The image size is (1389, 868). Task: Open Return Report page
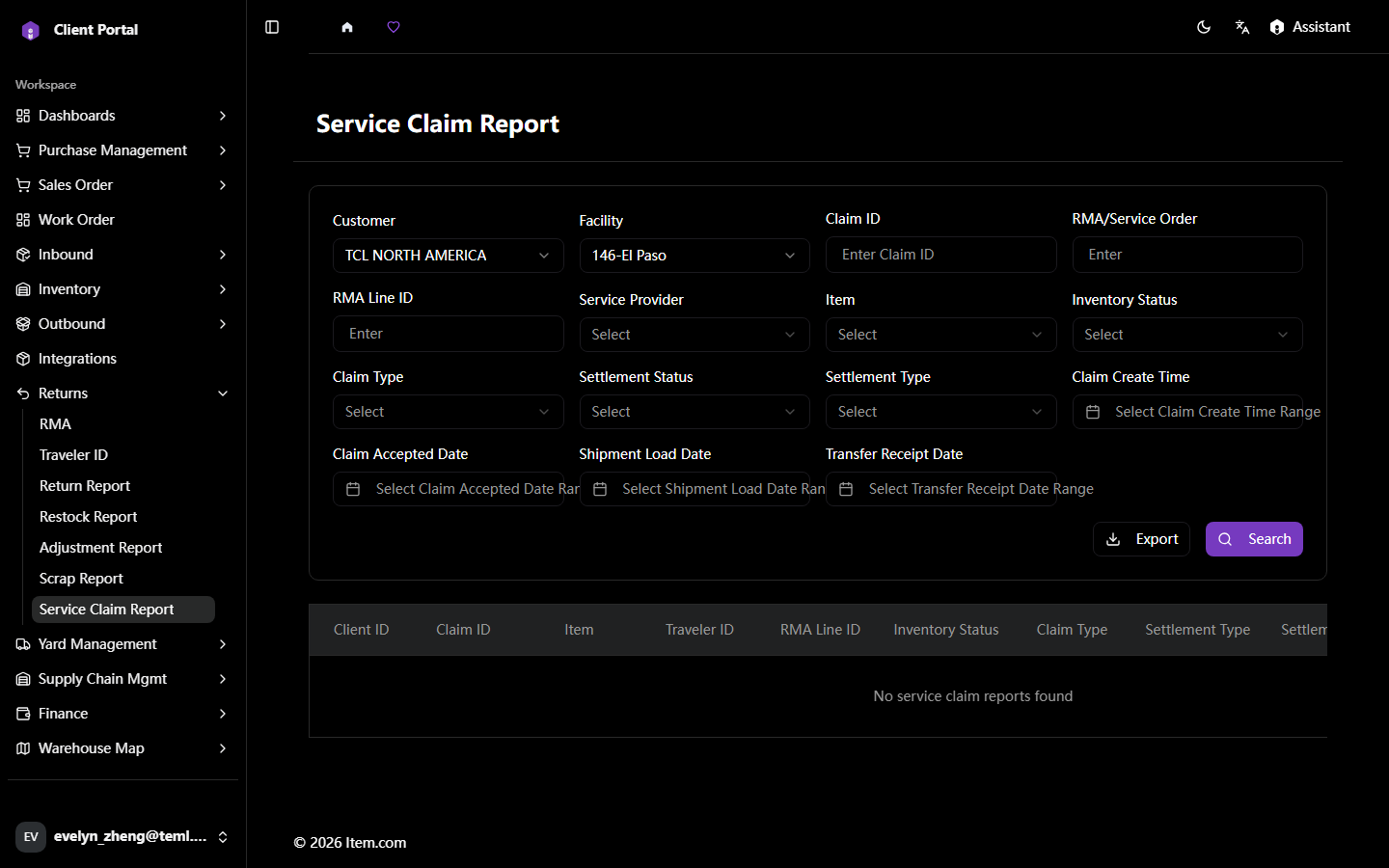123,486
